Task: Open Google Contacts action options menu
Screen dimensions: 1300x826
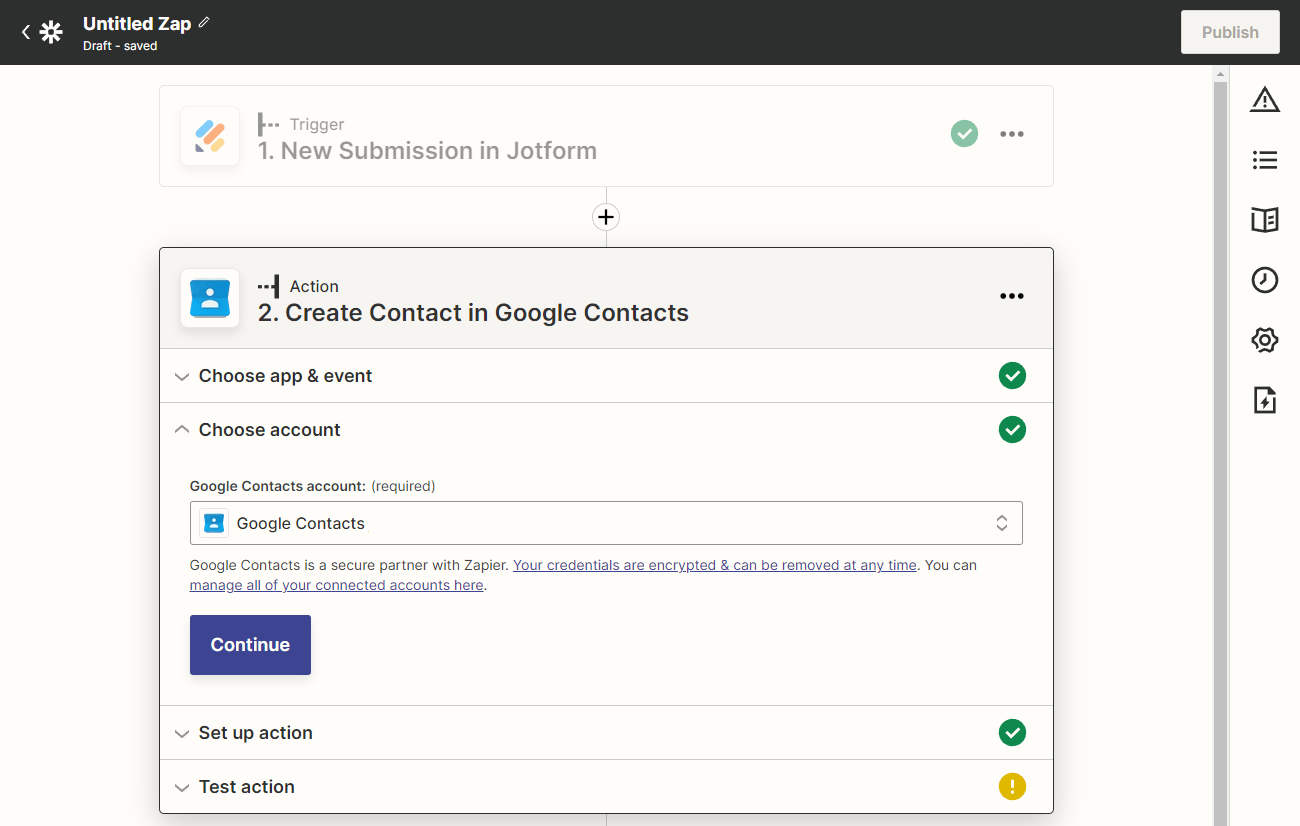Action: click(1012, 296)
